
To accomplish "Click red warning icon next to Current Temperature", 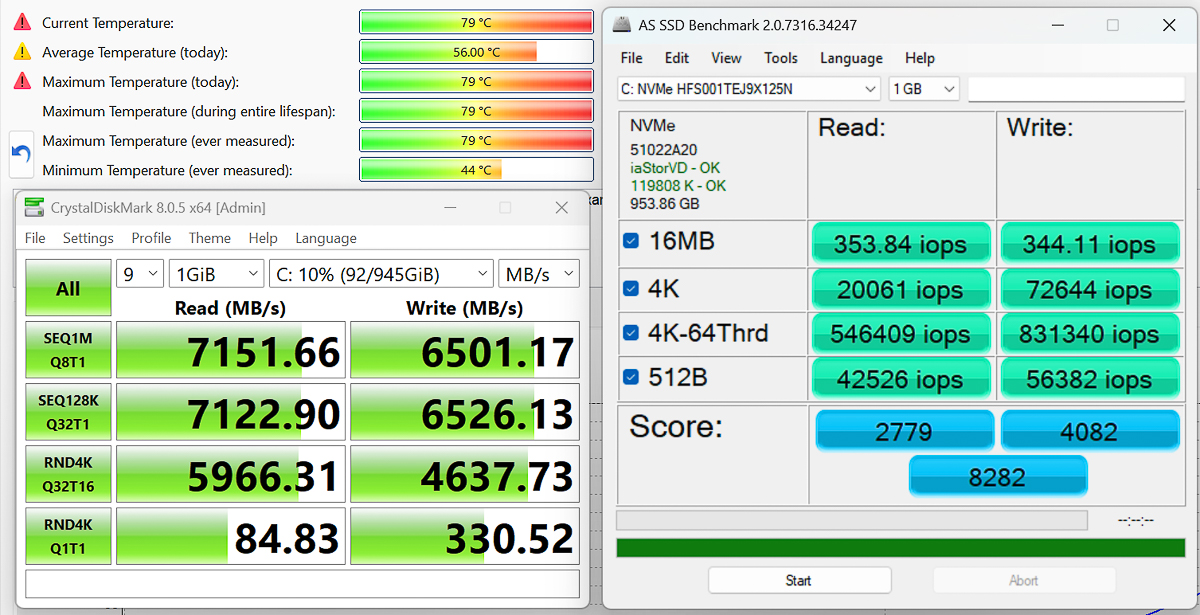I will (x=21, y=22).
